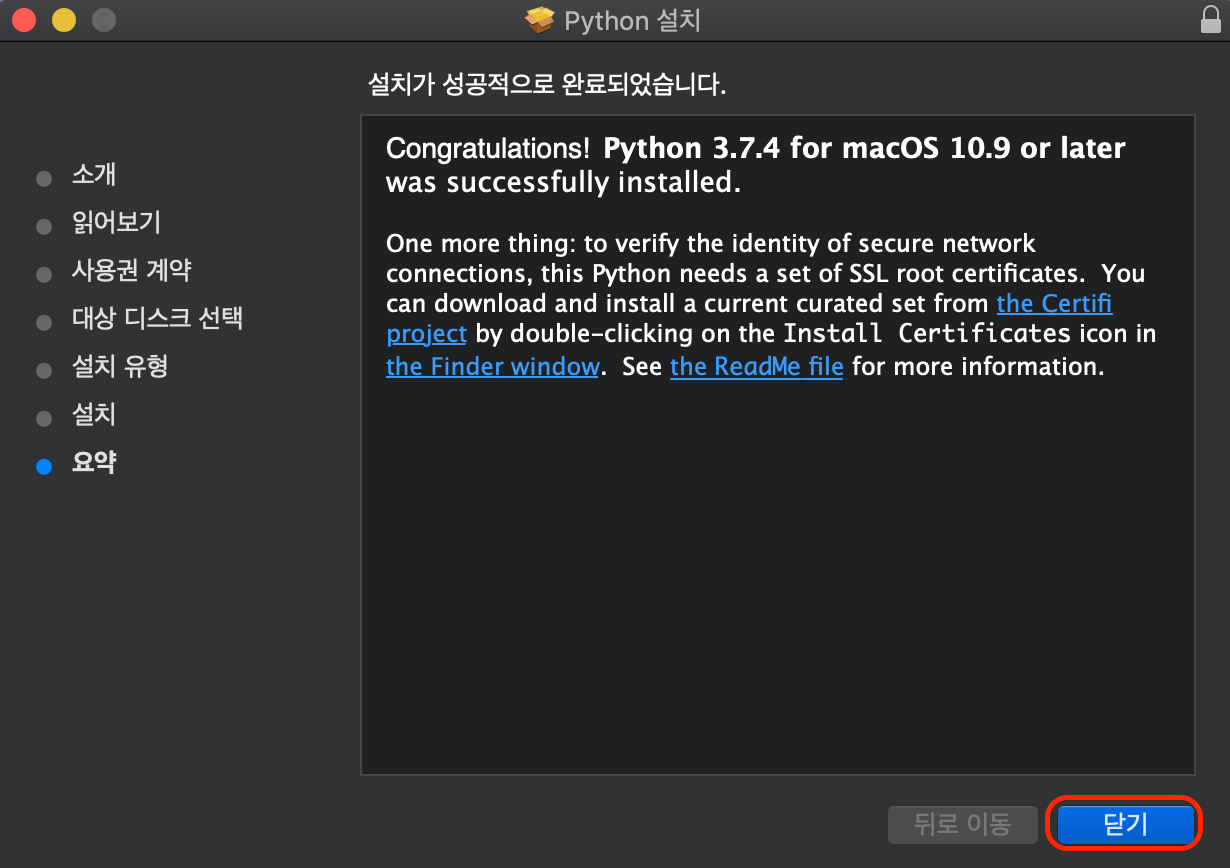
Task: Open the Certifi project link
Action: click(x=1054, y=303)
